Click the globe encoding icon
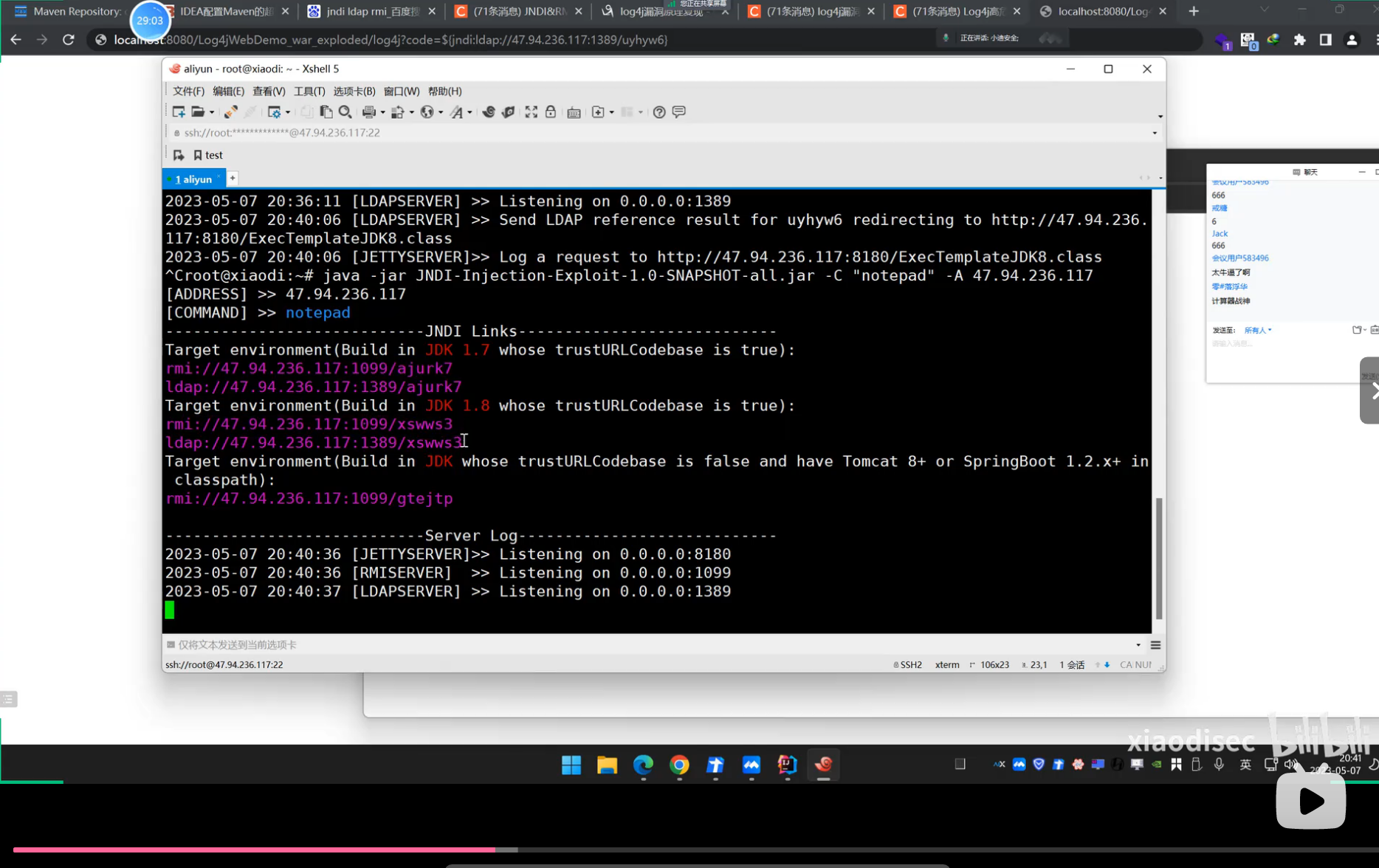 coord(427,111)
